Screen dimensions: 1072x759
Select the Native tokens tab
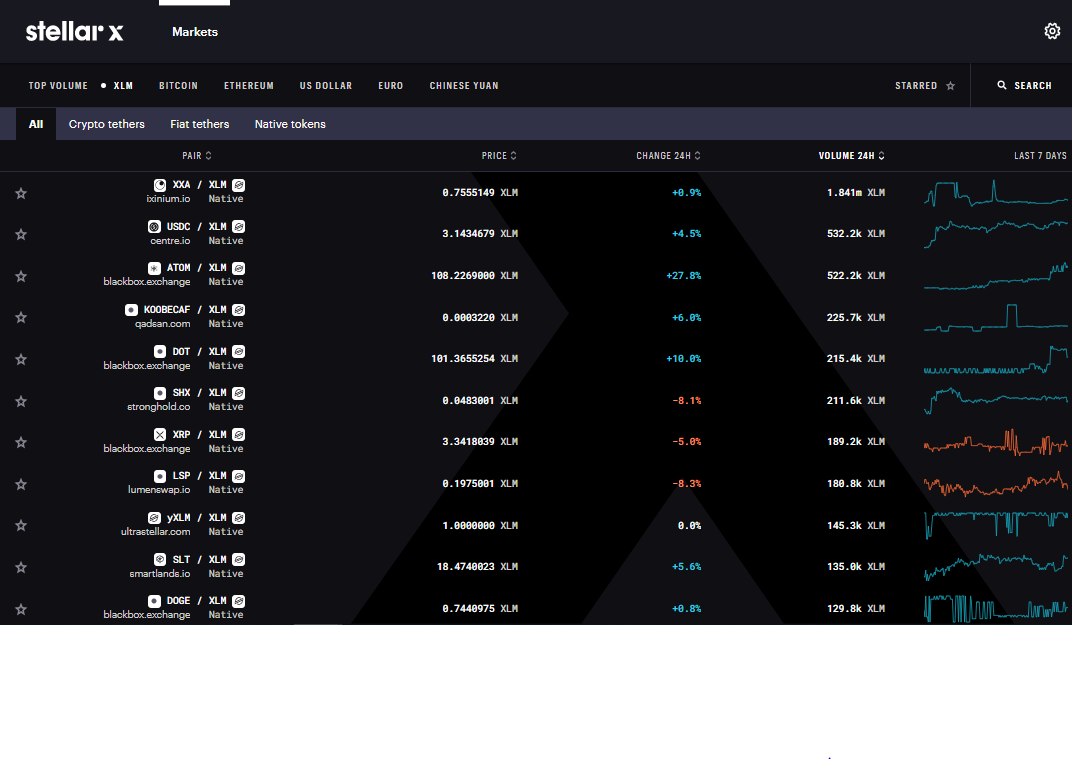pos(290,124)
